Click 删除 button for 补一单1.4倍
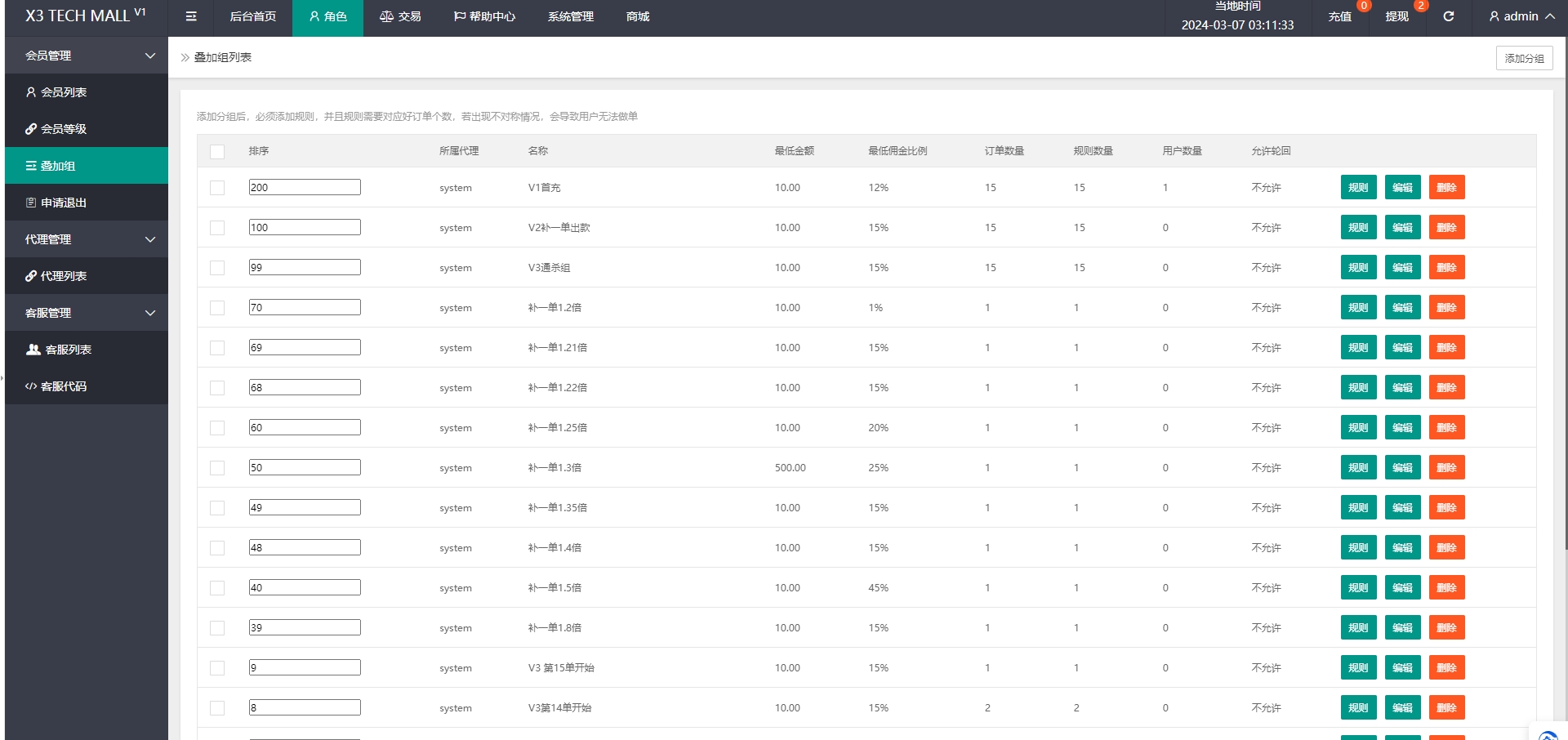 [1447, 547]
